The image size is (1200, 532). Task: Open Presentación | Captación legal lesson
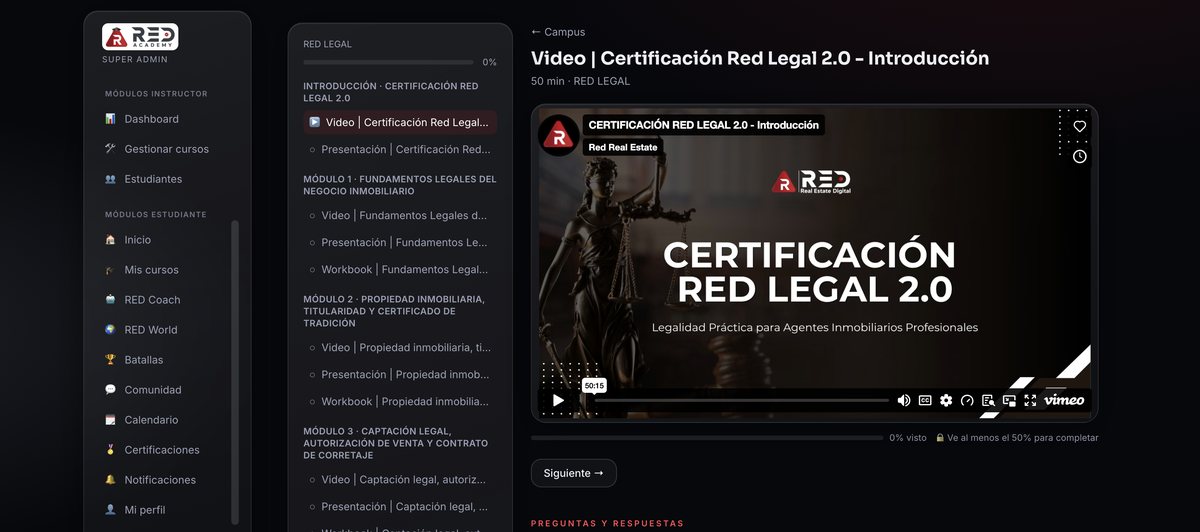pyautogui.click(x=400, y=506)
